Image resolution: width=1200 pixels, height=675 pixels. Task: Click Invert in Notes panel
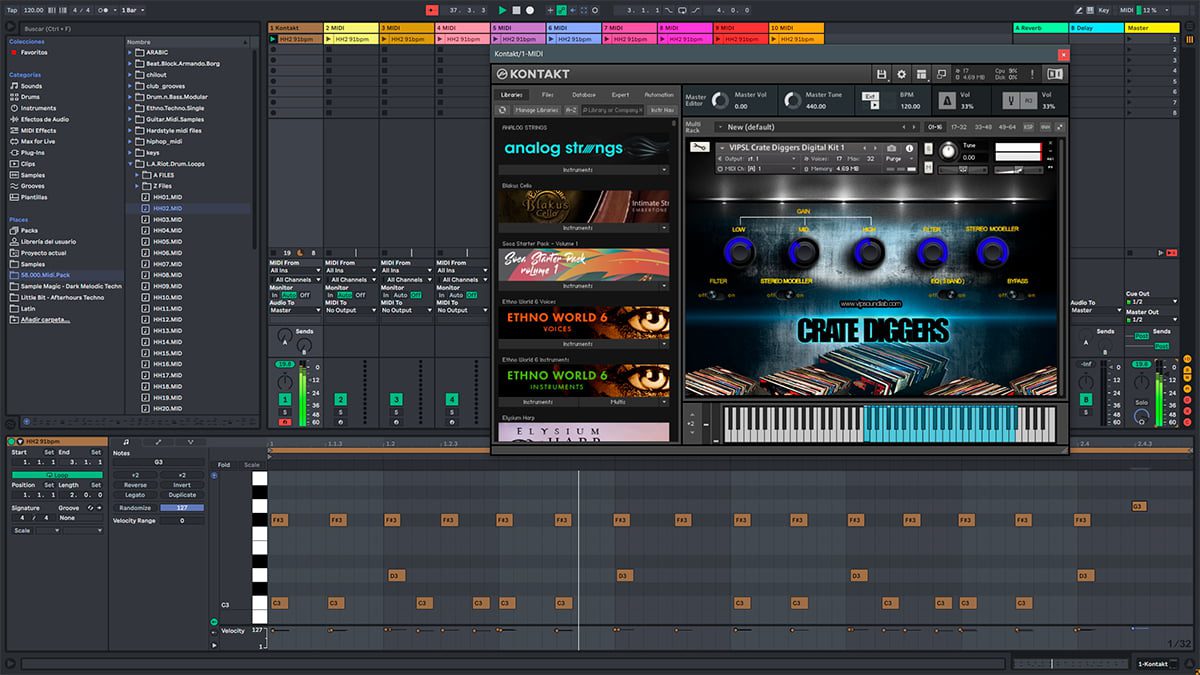click(182, 485)
